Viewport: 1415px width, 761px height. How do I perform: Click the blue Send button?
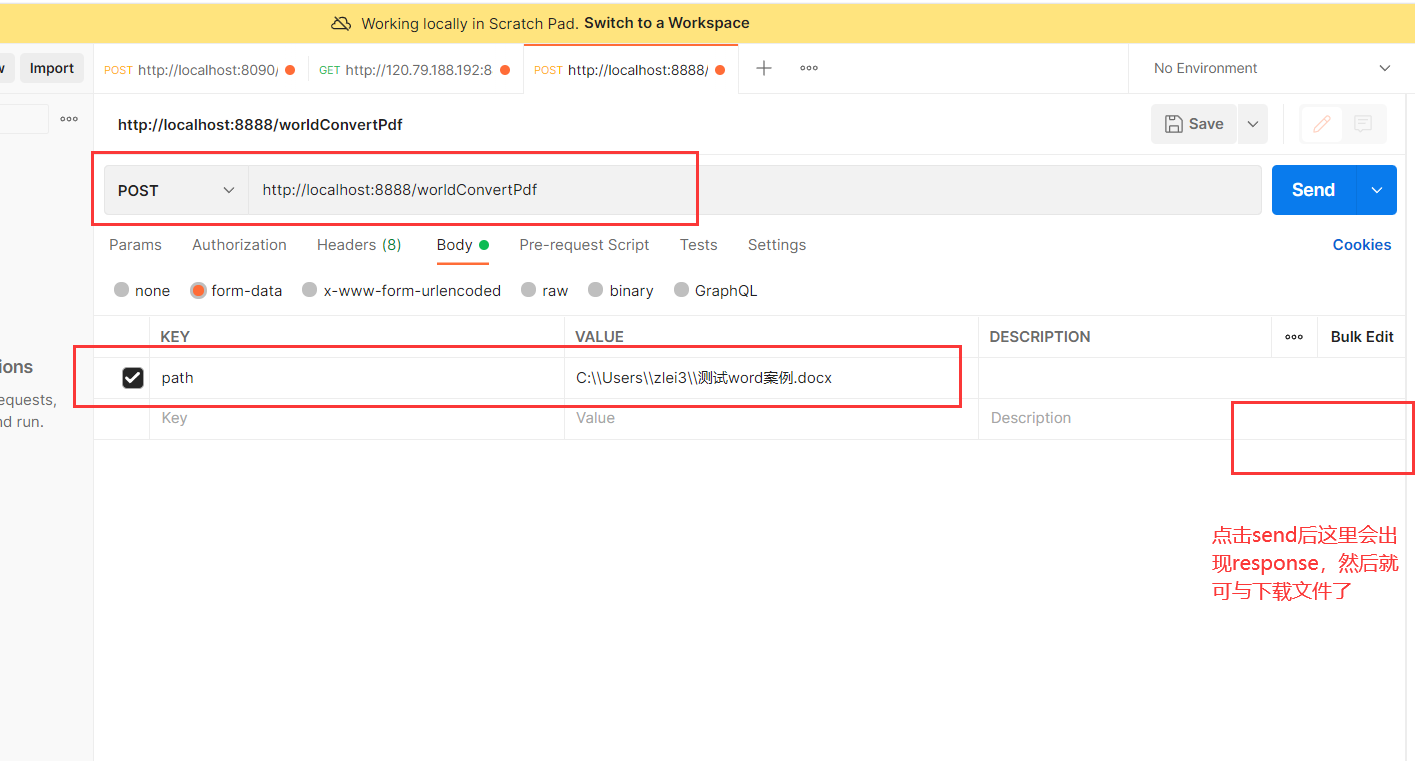[1313, 190]
